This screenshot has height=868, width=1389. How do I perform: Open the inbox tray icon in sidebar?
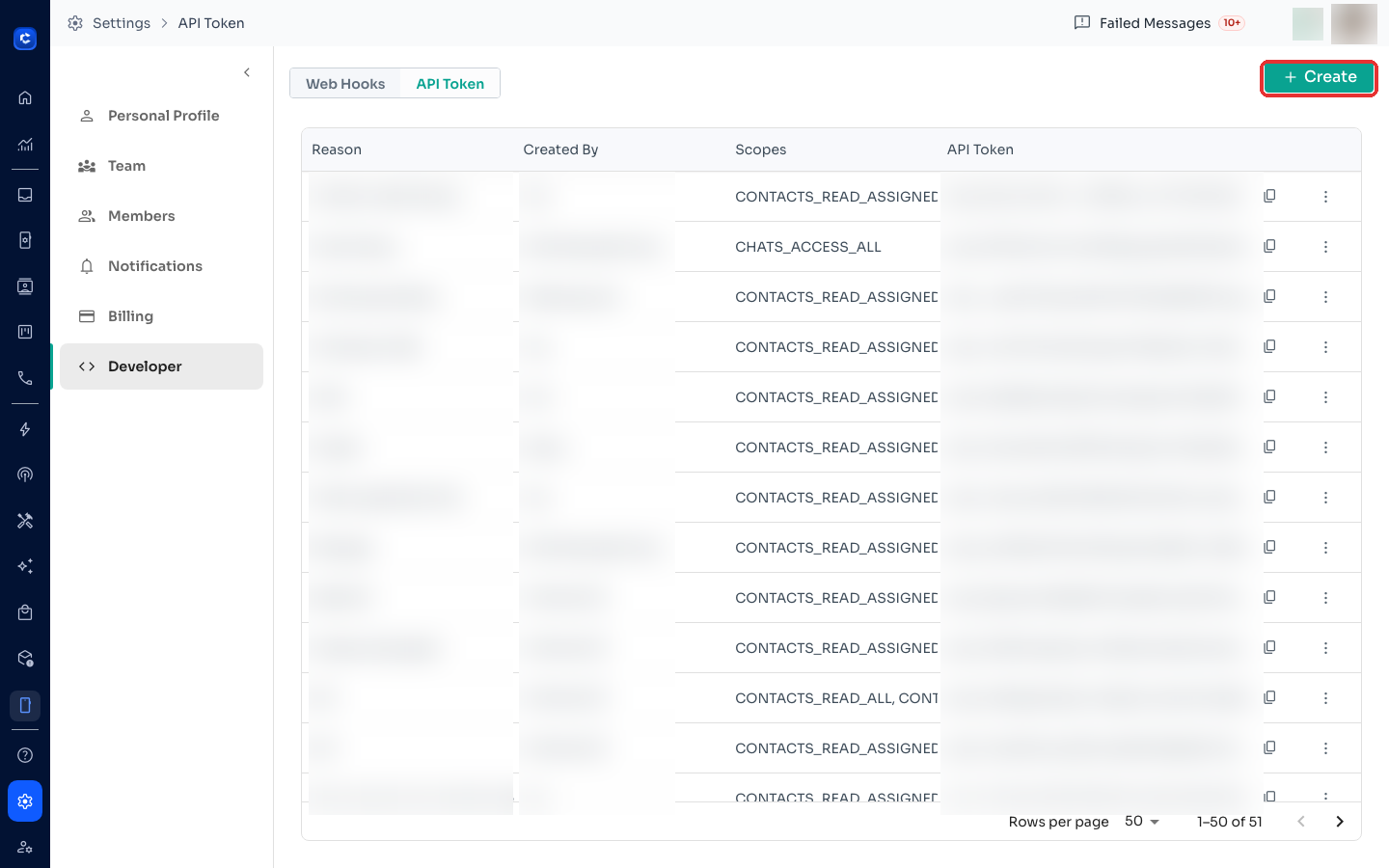point(25,195)
